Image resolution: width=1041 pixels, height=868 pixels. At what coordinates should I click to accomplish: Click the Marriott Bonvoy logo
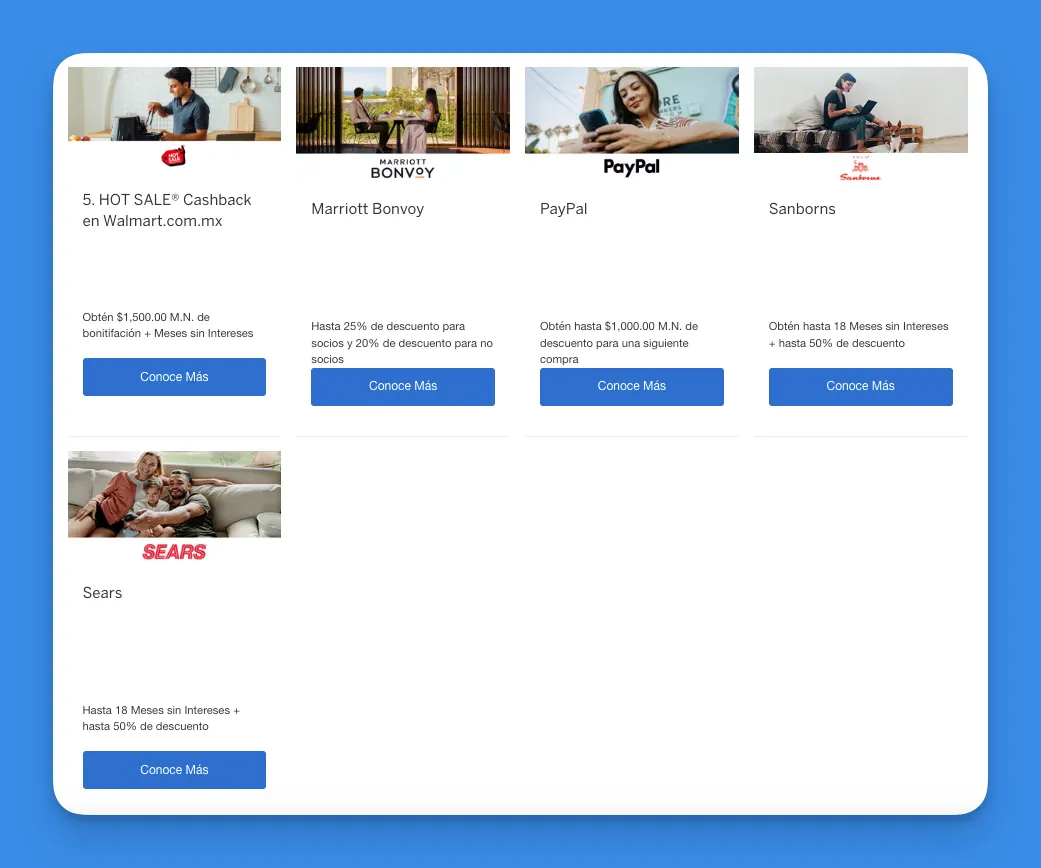click(x=402, y=169)
